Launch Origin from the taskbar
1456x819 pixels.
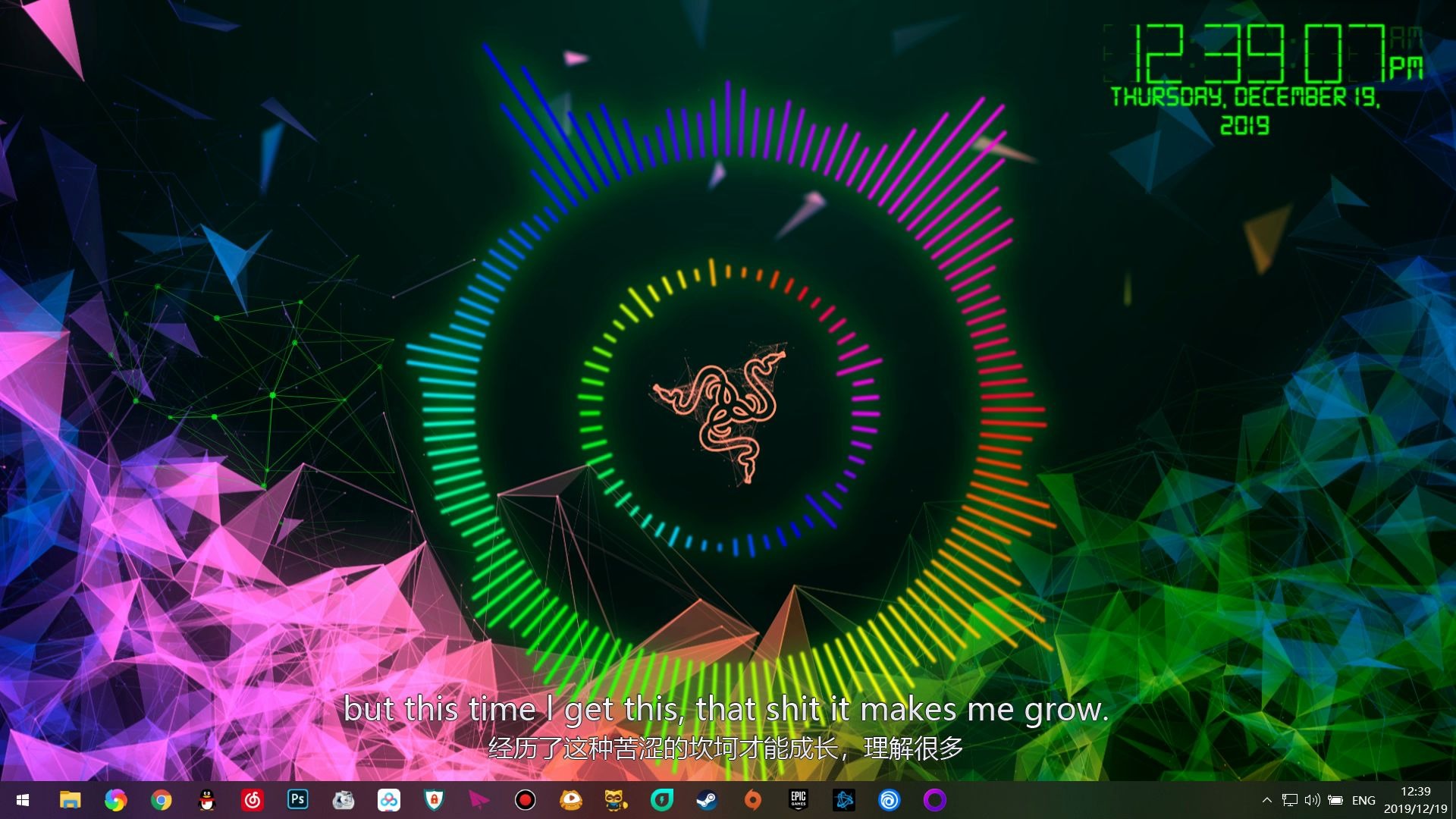(x=752, y=800)
